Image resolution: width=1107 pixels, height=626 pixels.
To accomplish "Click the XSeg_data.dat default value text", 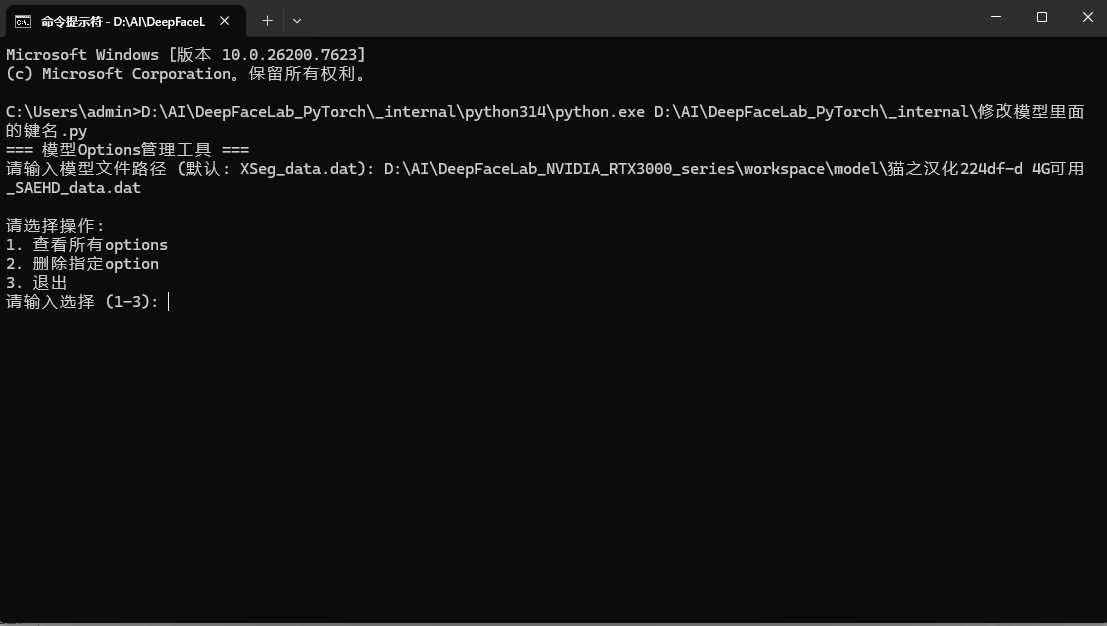I will (x=299, y=169).
